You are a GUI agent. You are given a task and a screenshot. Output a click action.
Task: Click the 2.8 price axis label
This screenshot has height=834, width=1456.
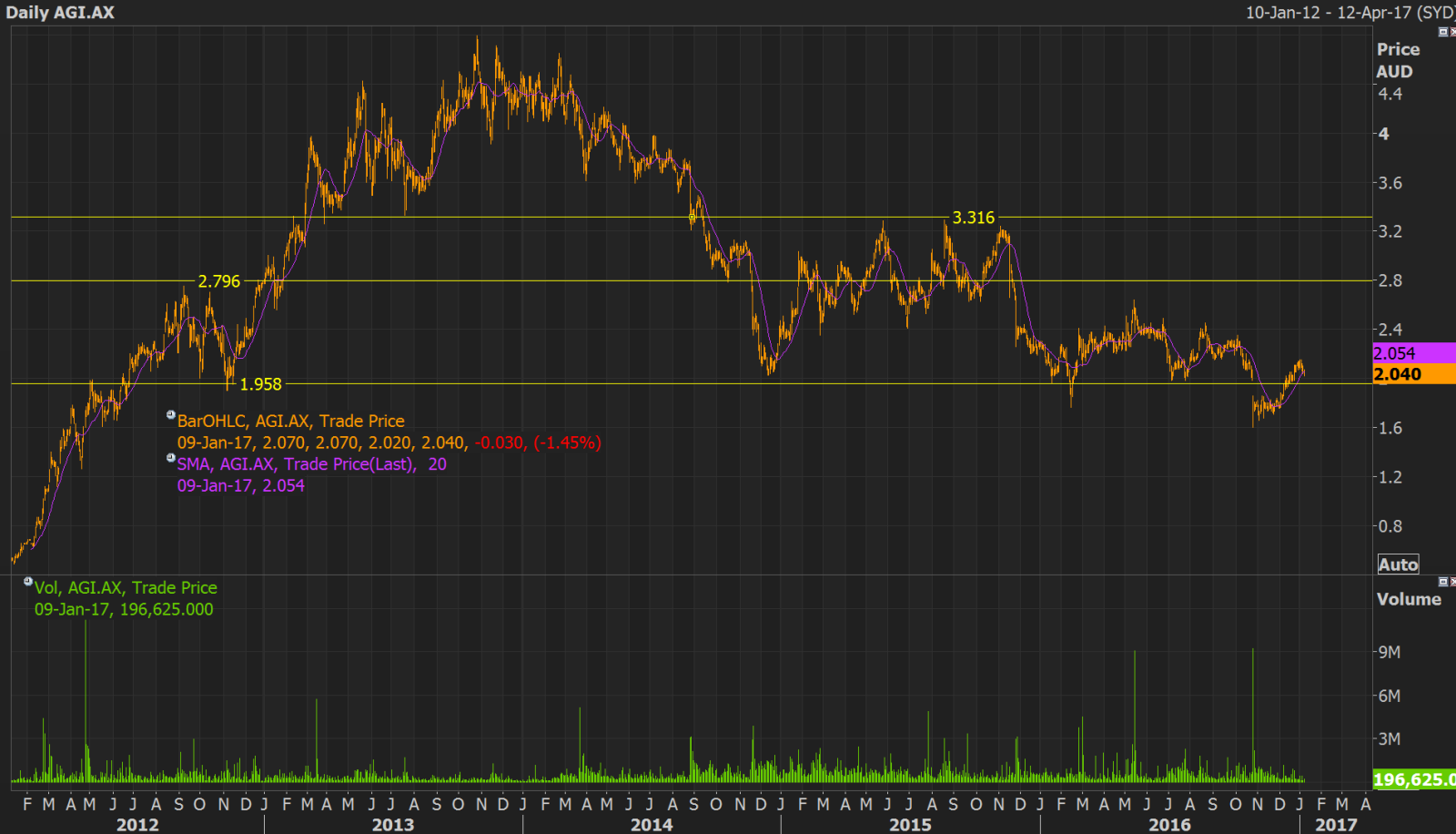1390,280
